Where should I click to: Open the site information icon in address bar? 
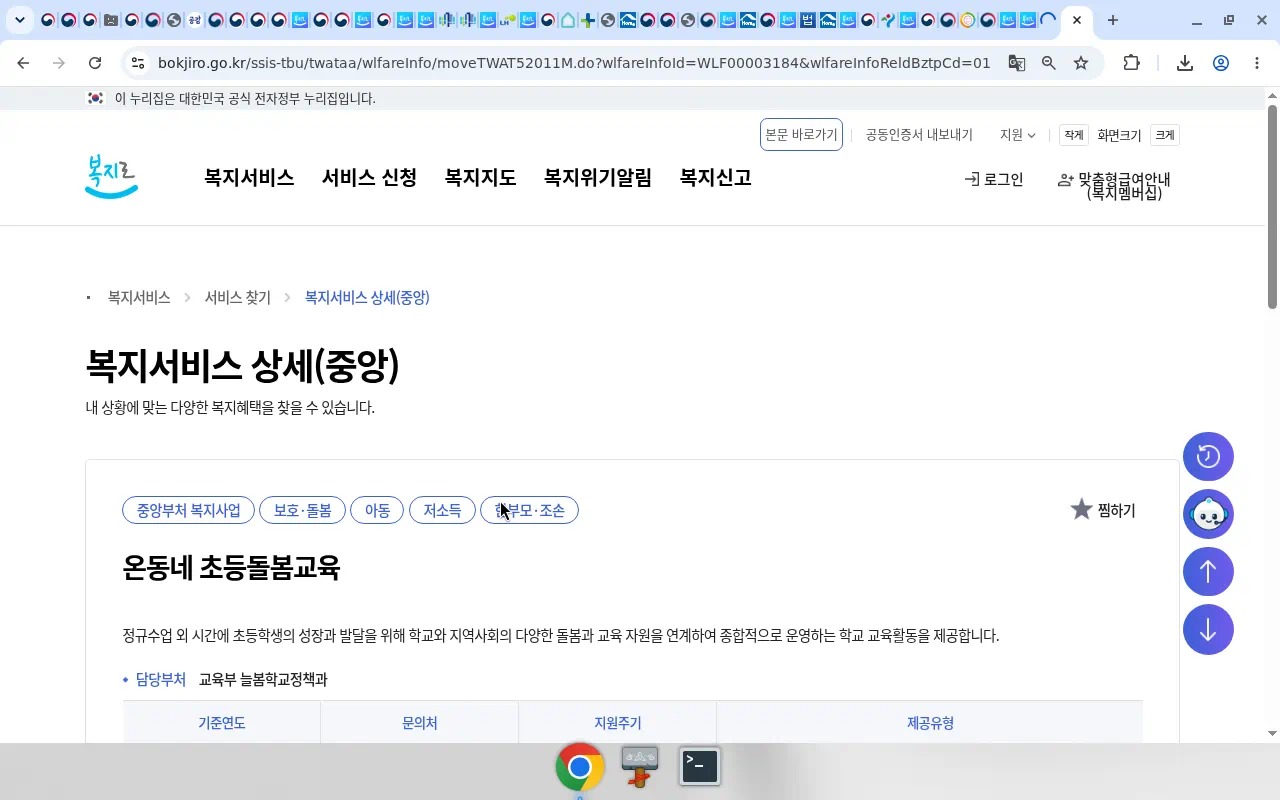click(138, 63)
